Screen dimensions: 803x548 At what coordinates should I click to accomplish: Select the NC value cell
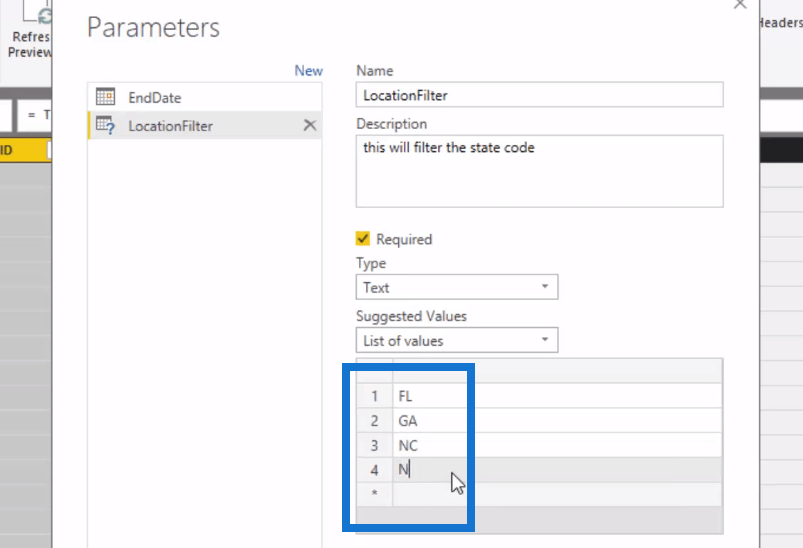tap(557, 445)
